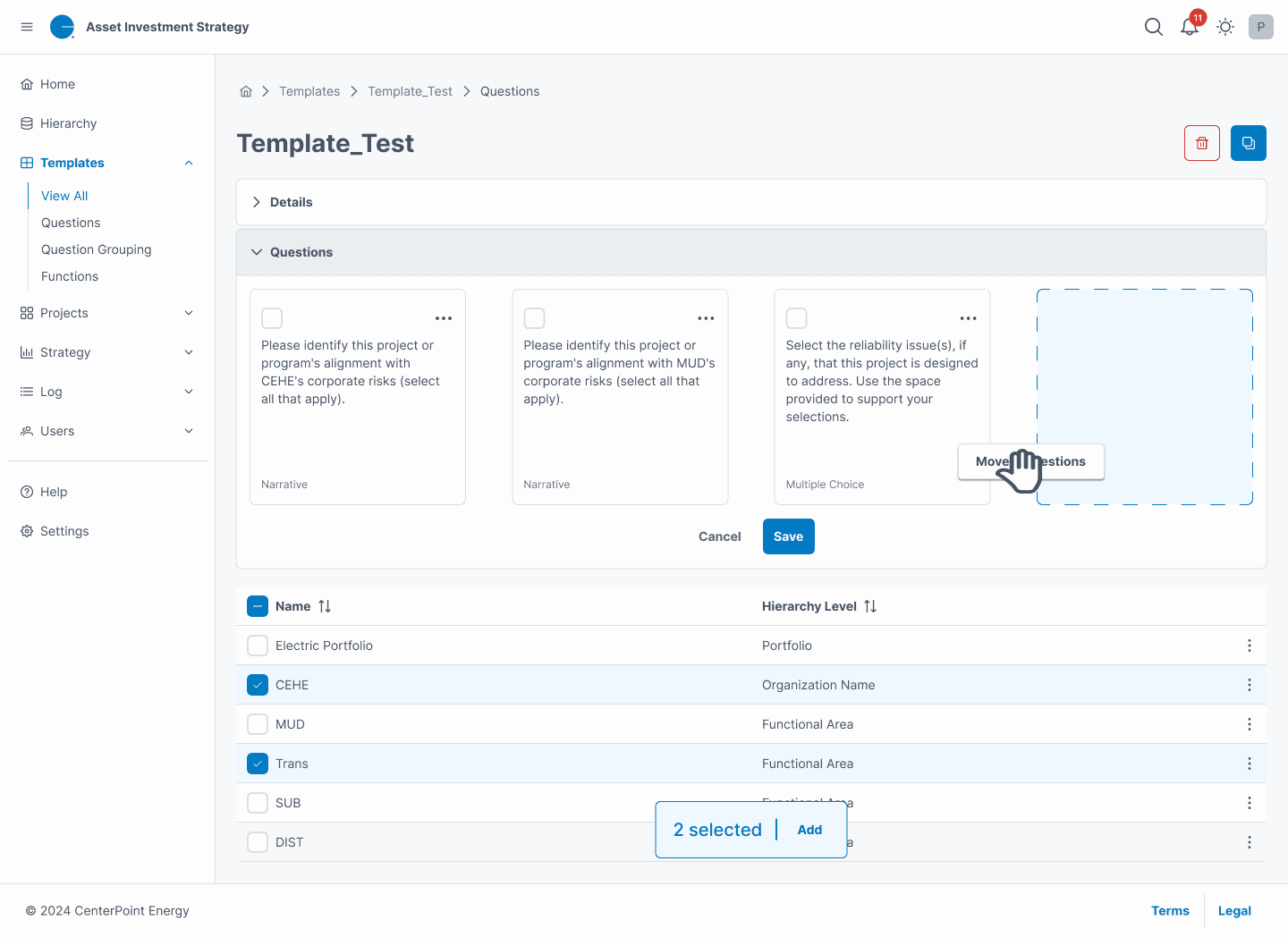1288x937 pixels.
Task: Expand the Strategy sidebar section
Action: [x=189, y=352]
